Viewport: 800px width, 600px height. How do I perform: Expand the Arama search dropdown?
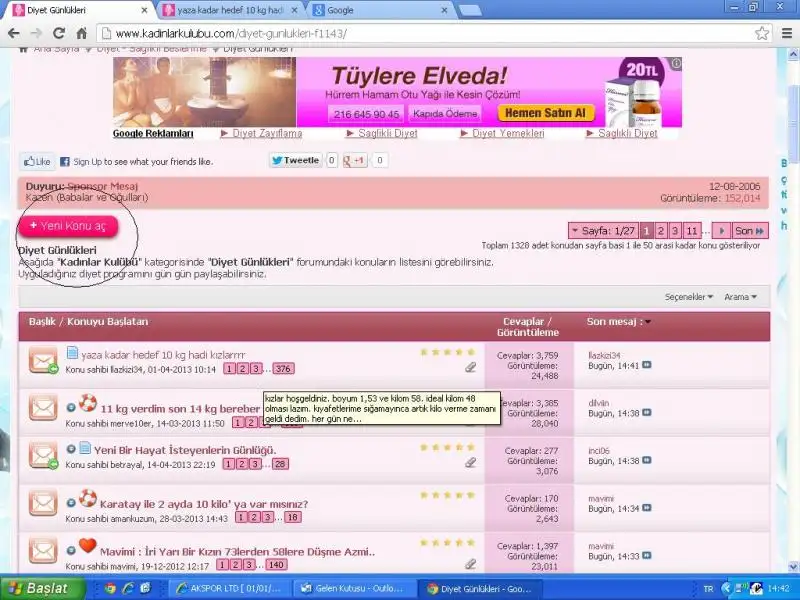(740, 297)
